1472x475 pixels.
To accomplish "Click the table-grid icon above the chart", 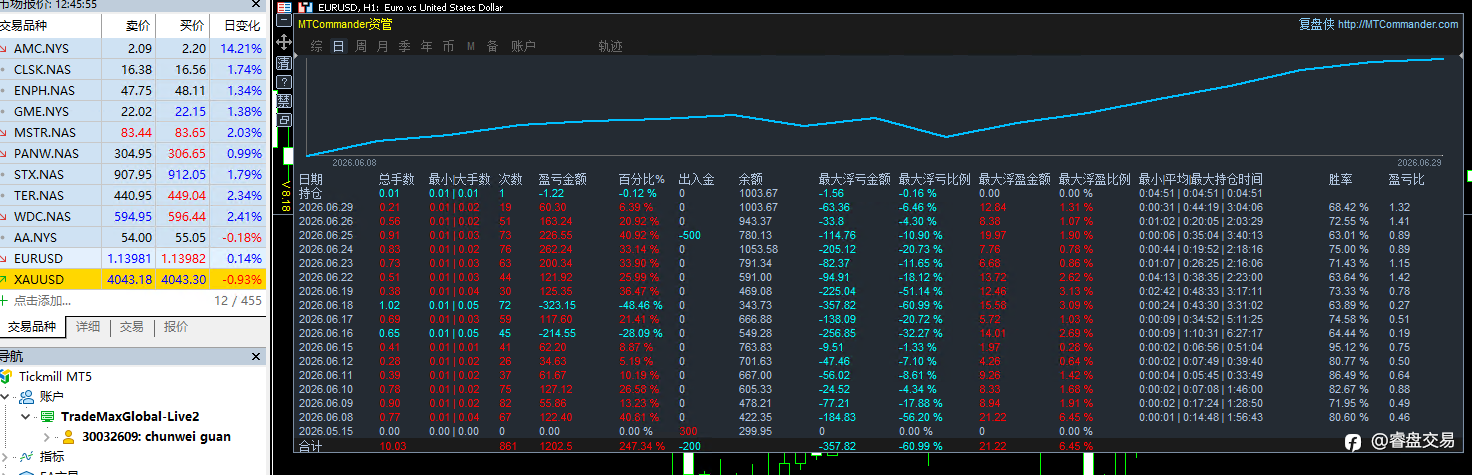I will coord(284,7).
